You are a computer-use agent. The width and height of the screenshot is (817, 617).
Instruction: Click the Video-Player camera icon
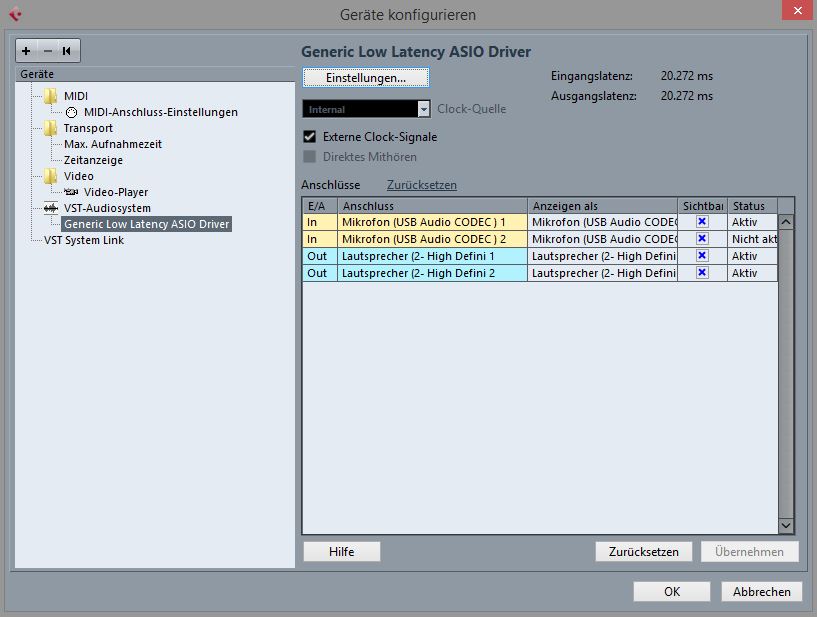coord(71,192)
